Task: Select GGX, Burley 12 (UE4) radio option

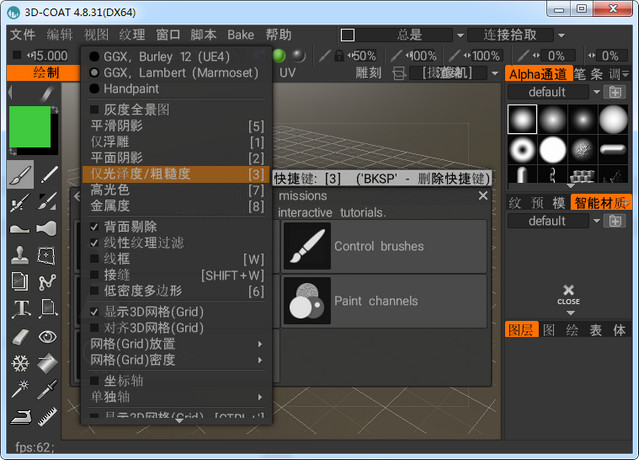Action: pyautogui.click(x=95, y=57)
